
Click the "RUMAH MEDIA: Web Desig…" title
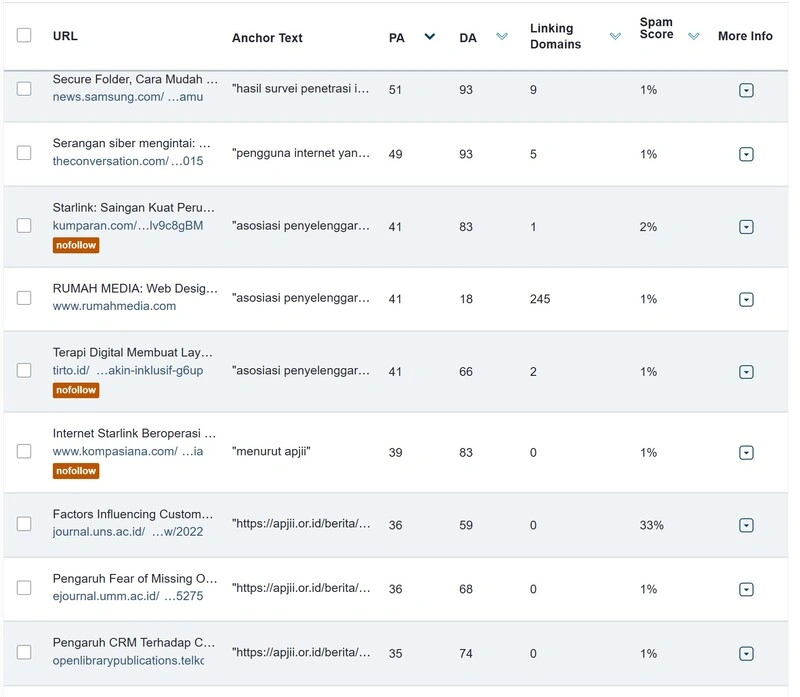coord(135,288)
